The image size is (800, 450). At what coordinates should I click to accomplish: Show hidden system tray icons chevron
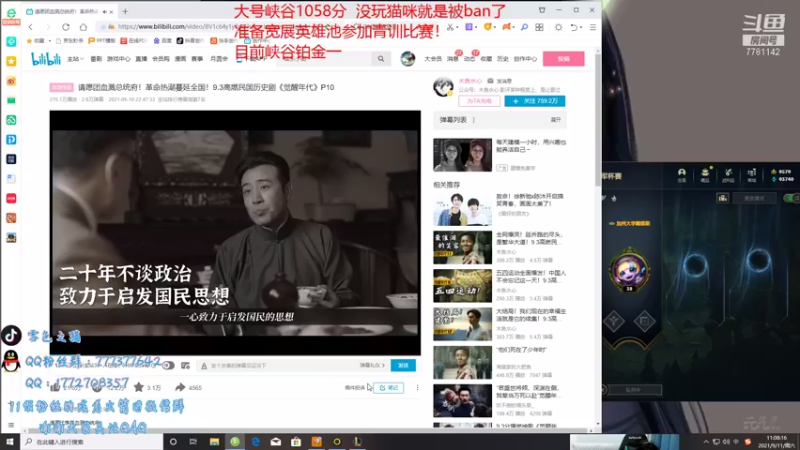pyautogui.click(x=706, y=441)
